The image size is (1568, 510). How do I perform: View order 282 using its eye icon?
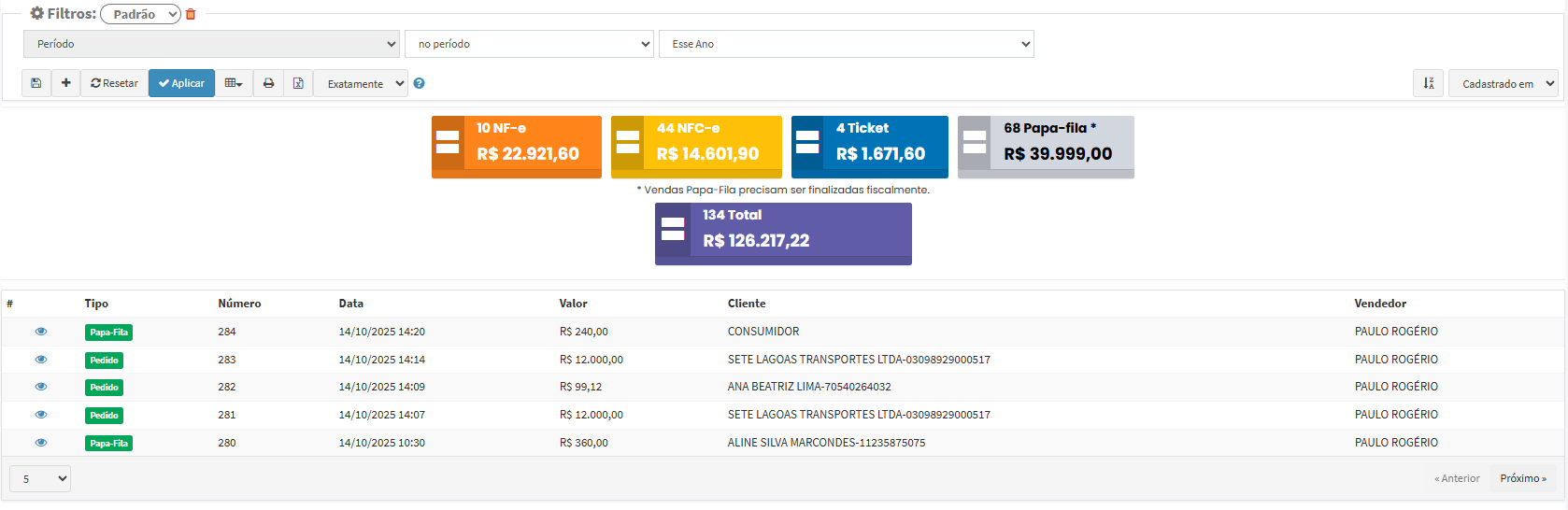(41, 387)
